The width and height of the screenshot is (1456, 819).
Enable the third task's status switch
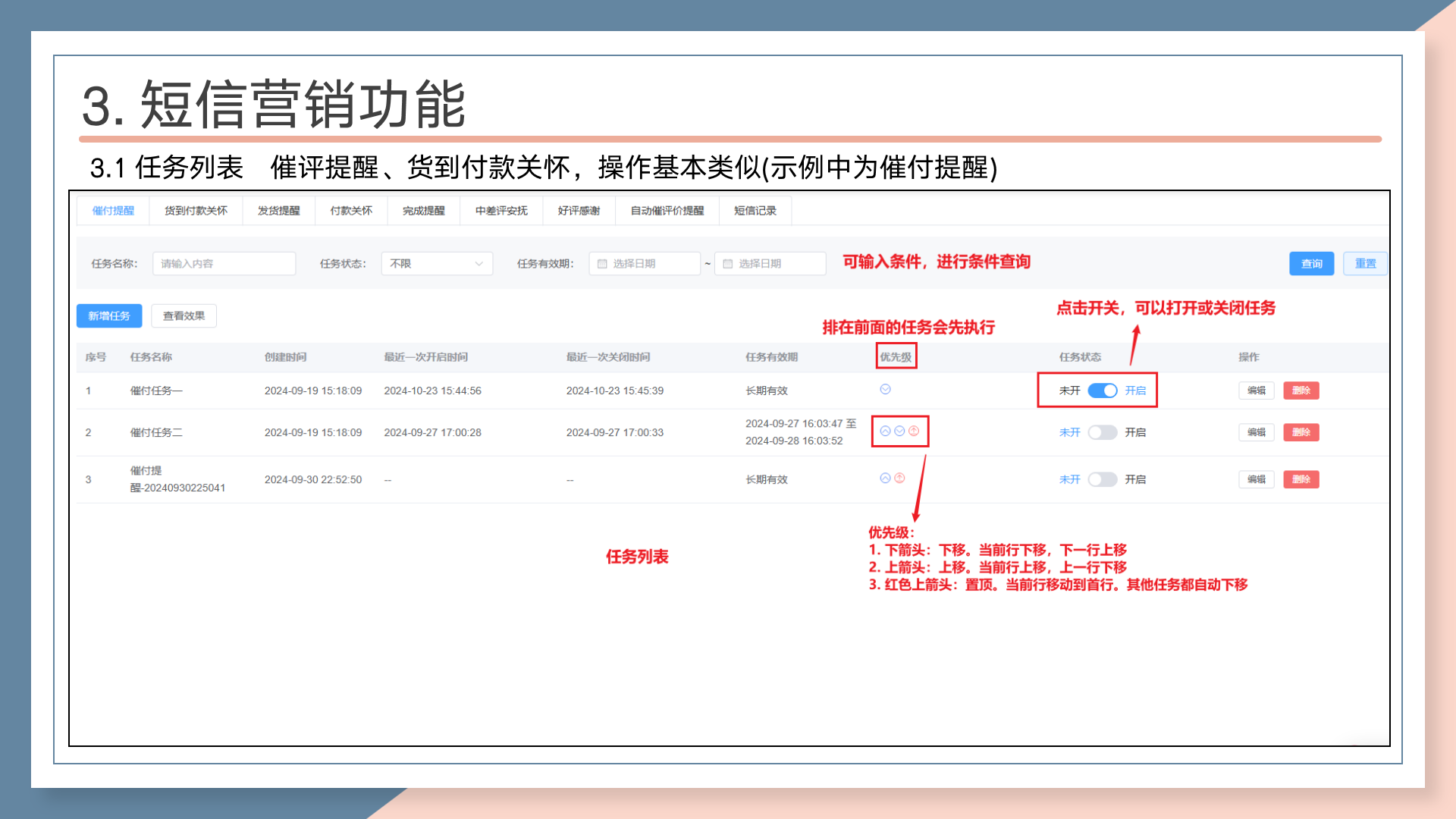tap(1102, 479)
